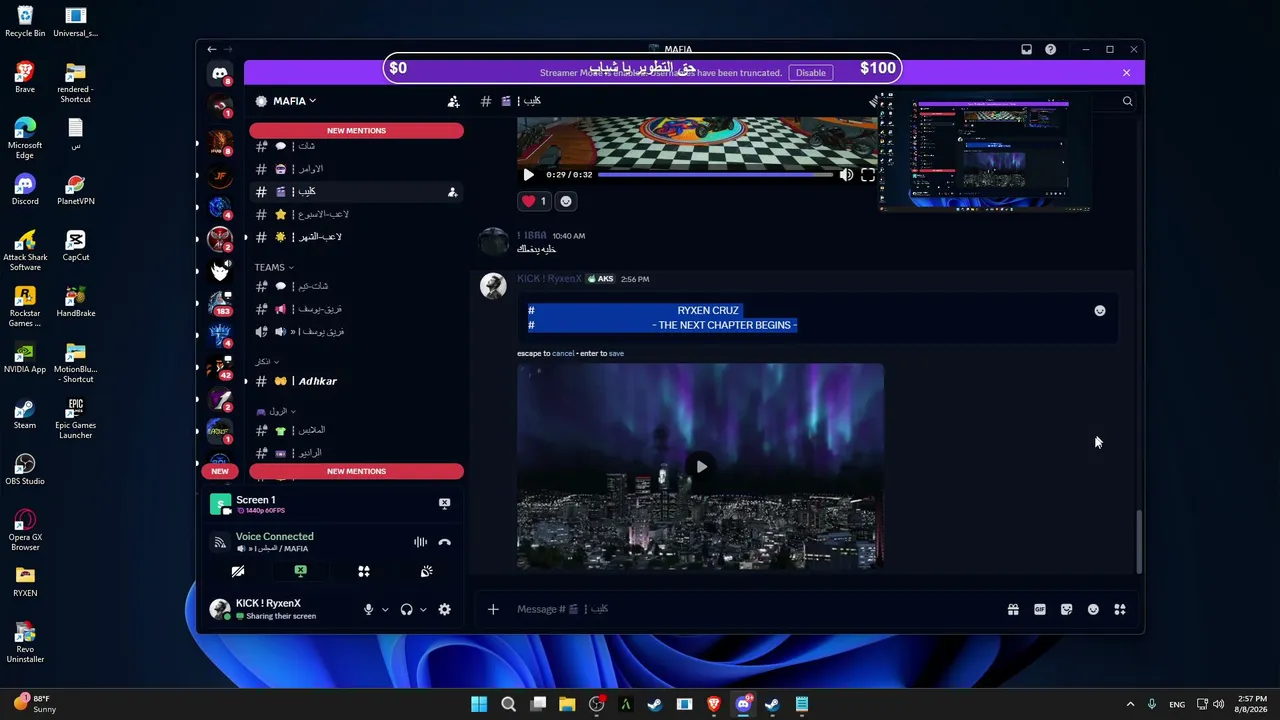Open noise suppression waveform icon

pos(420,542)
